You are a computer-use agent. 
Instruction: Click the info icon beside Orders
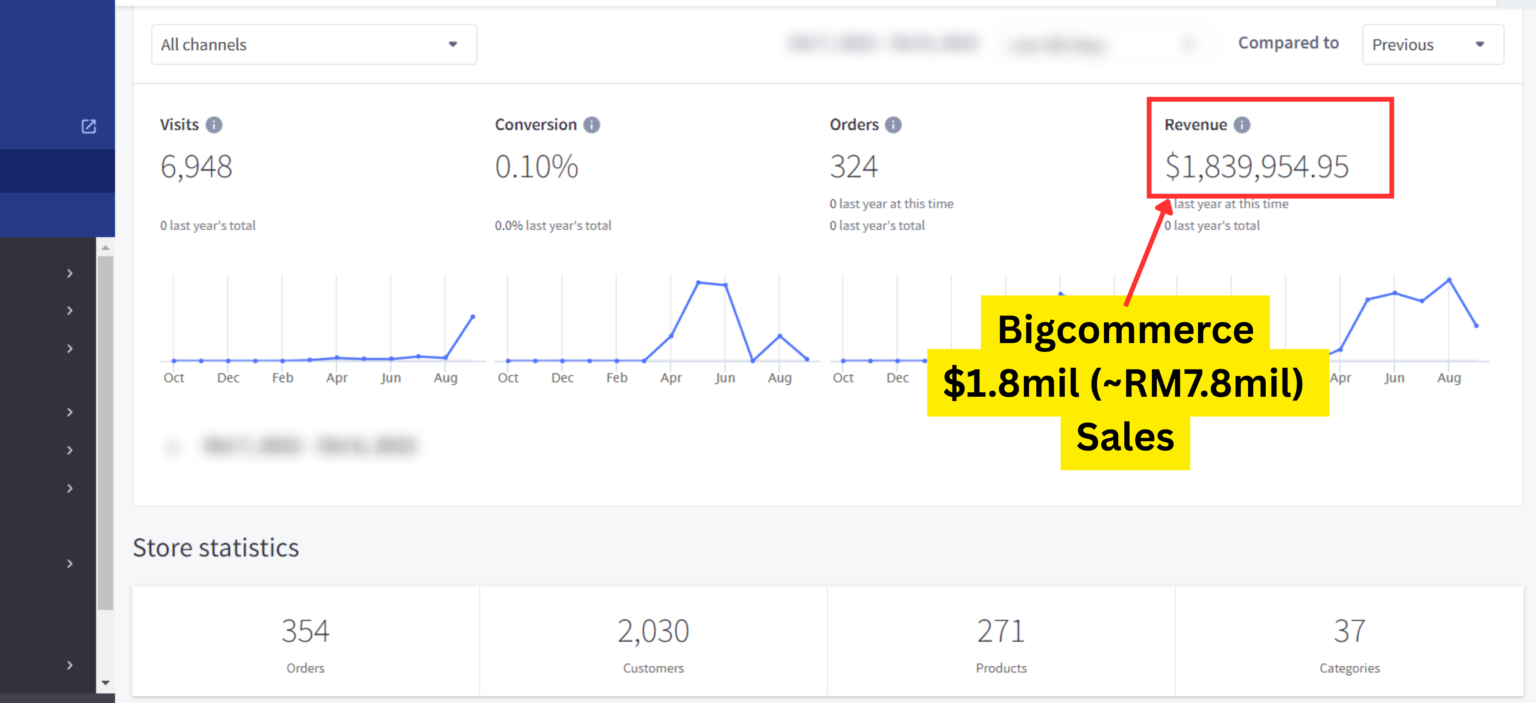point(893,125)
